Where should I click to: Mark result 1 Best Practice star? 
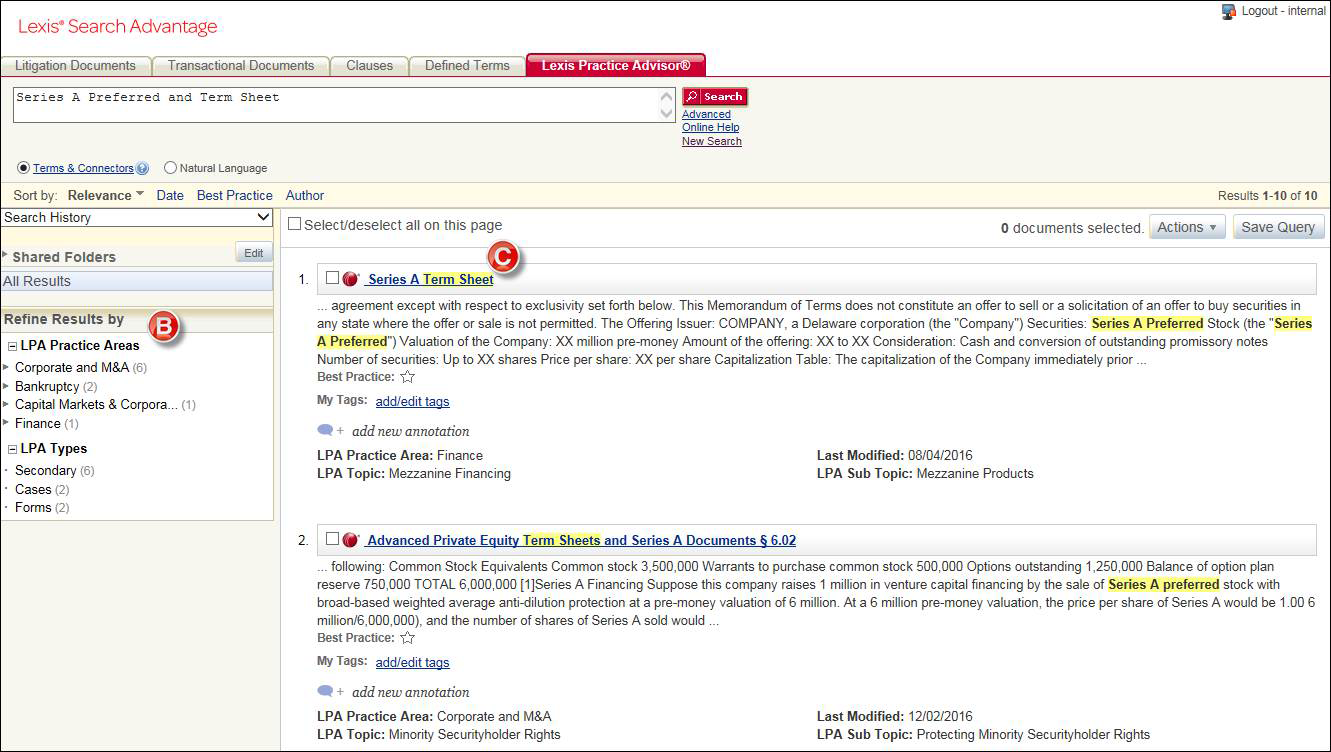[407, 377]
